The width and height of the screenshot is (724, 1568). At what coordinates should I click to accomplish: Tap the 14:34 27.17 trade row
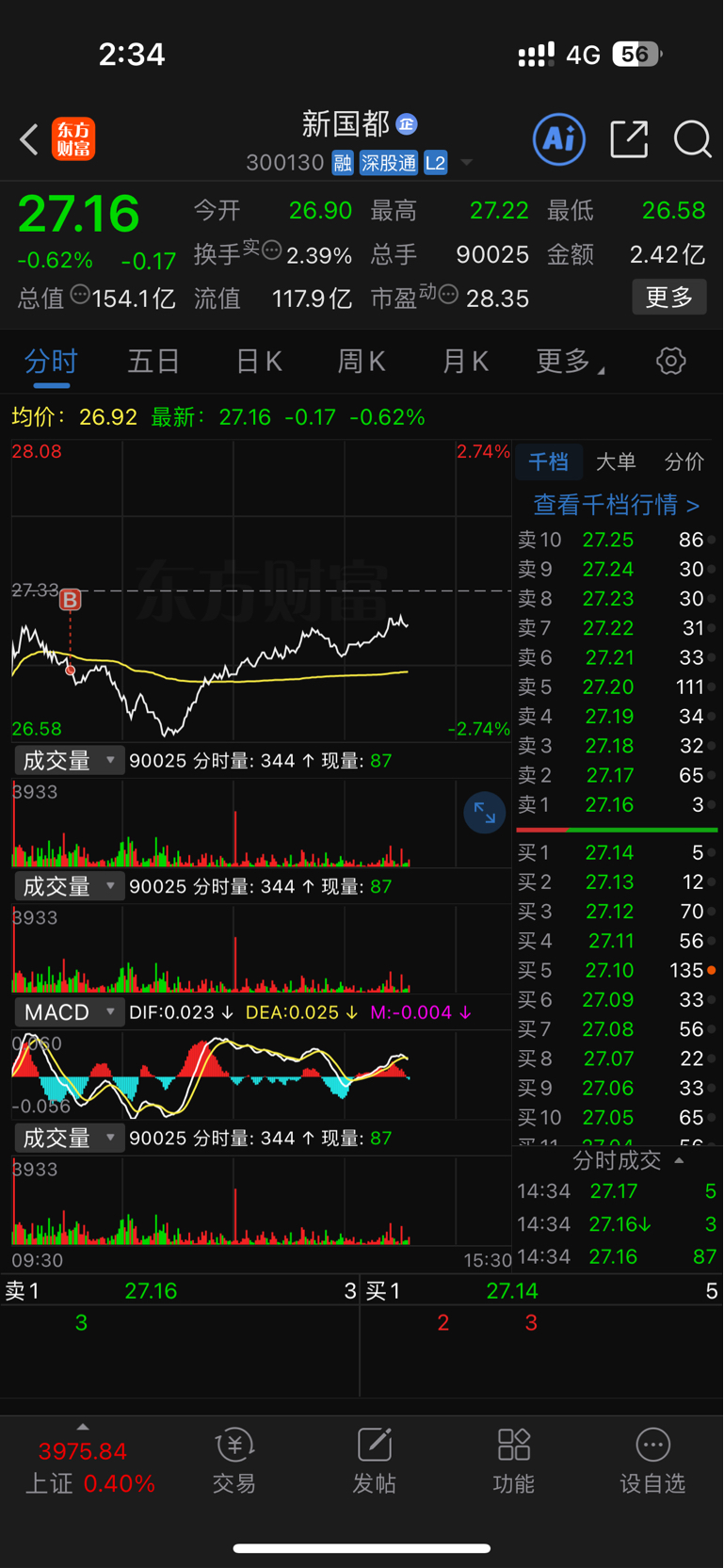coord(617,1191)
